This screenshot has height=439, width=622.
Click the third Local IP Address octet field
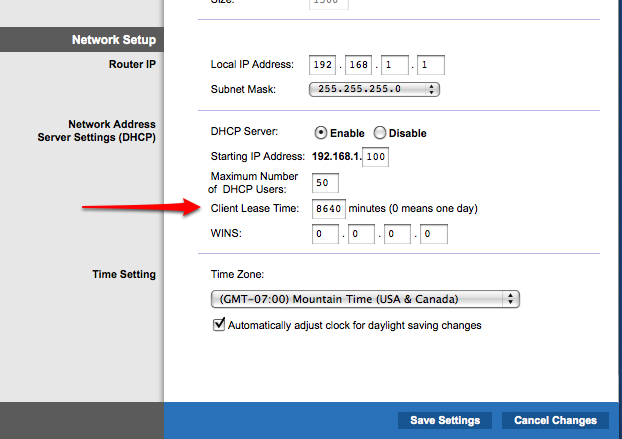click(395, 65)
